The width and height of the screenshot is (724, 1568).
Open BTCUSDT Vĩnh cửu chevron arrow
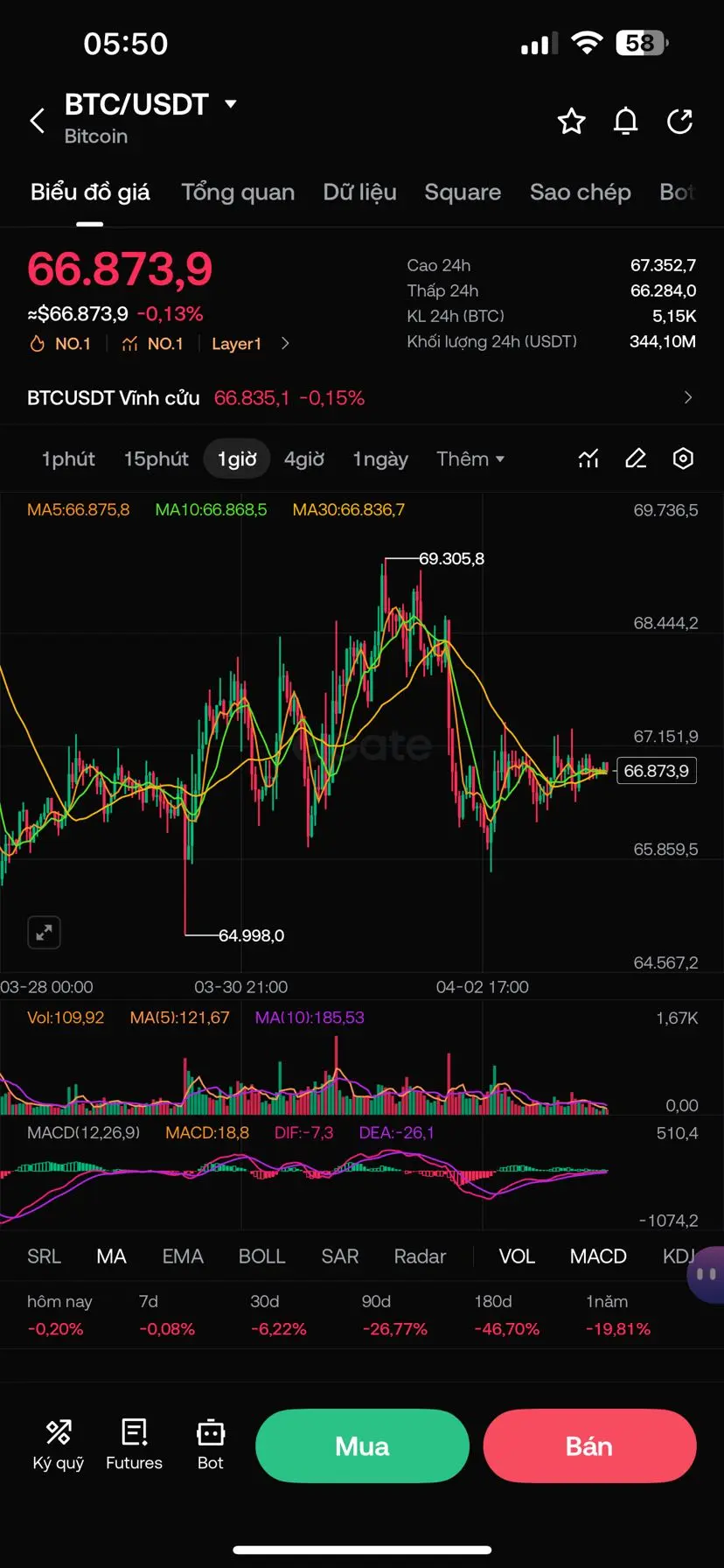click(x=688, y=397)
